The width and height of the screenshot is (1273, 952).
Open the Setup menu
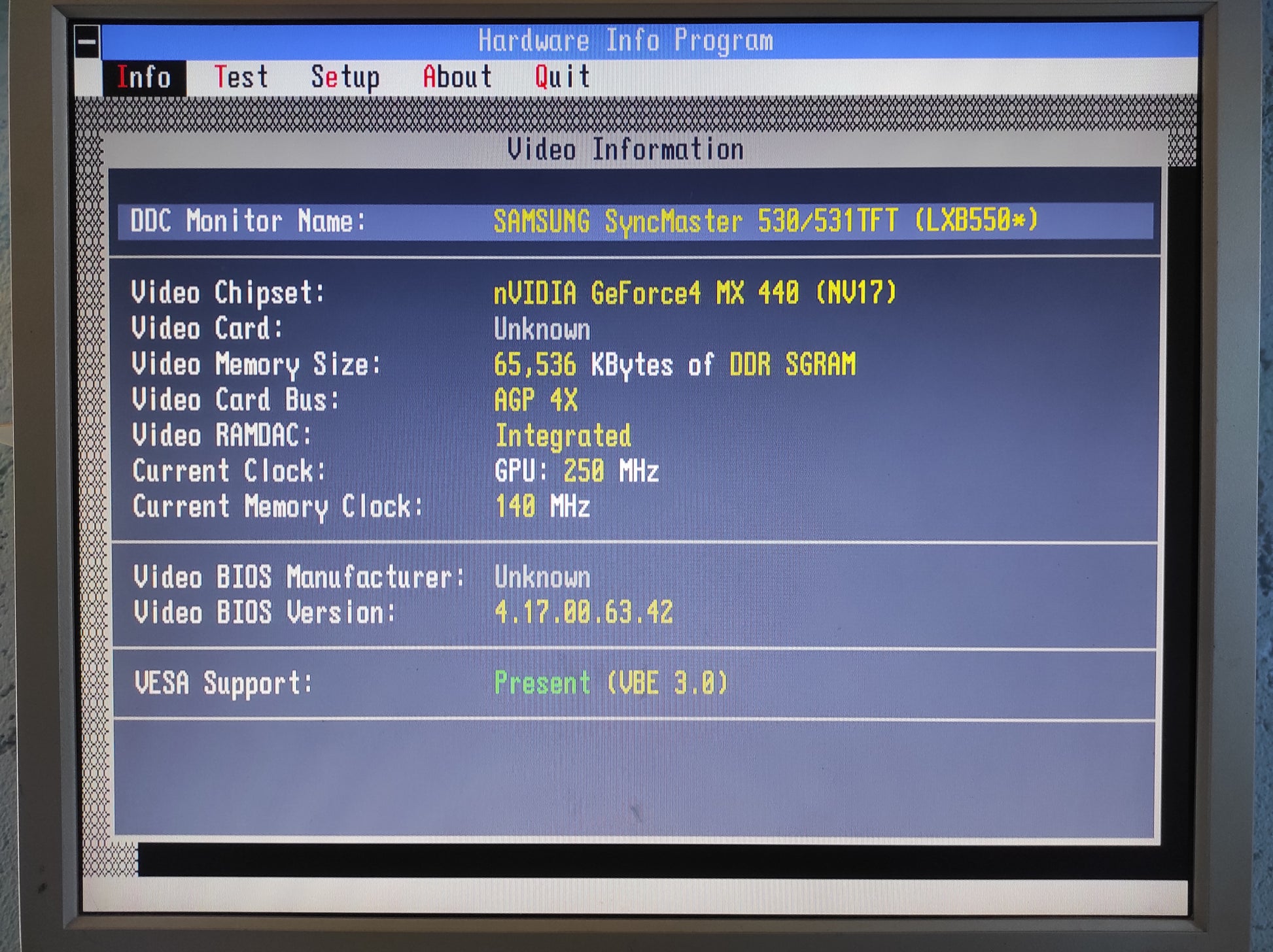(x=345, y=78)
